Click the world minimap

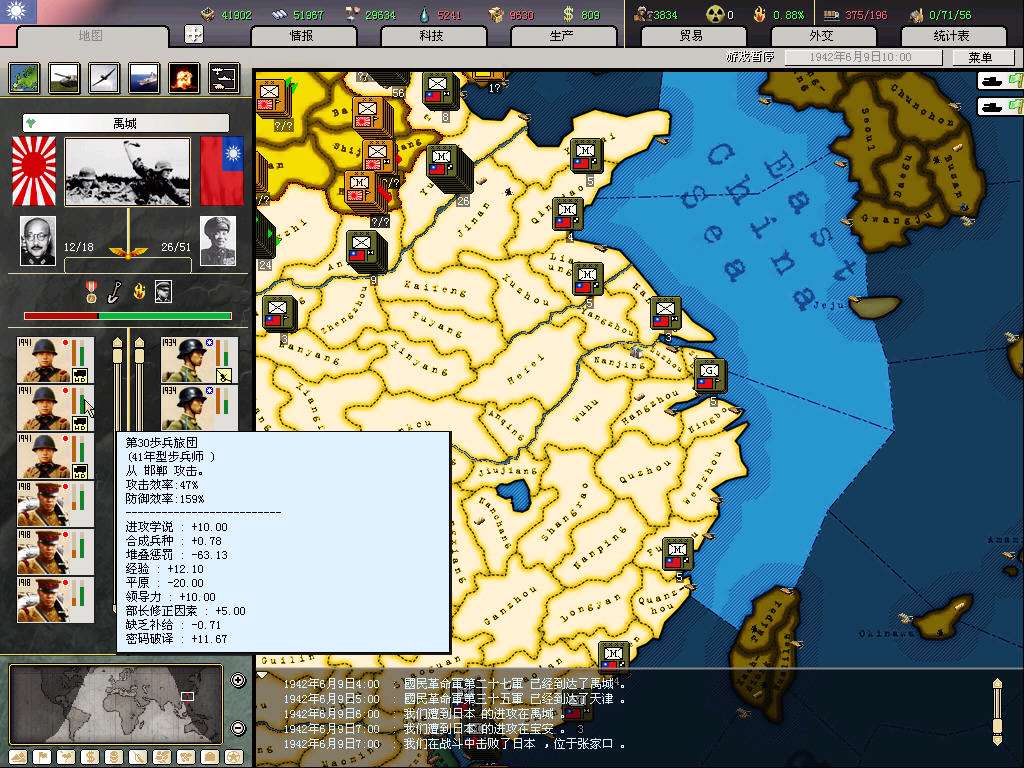(x=116, y=704)
